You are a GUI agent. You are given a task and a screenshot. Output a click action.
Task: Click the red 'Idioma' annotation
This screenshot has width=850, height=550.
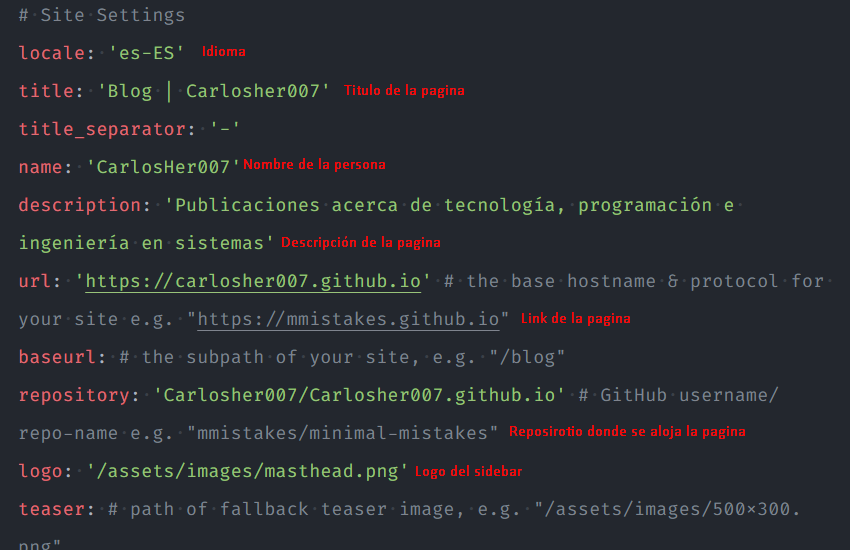point(224,51)
